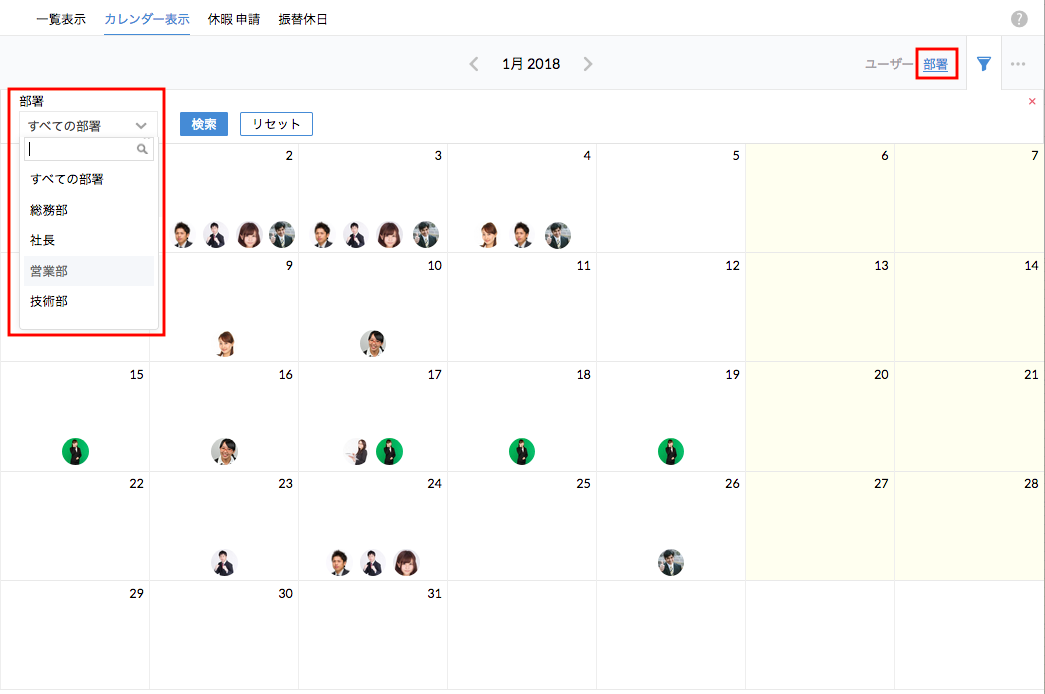The height and width of the screenshot is (694, 1045).
Task: Open the 一覧表示 tab
Action: 60,19
